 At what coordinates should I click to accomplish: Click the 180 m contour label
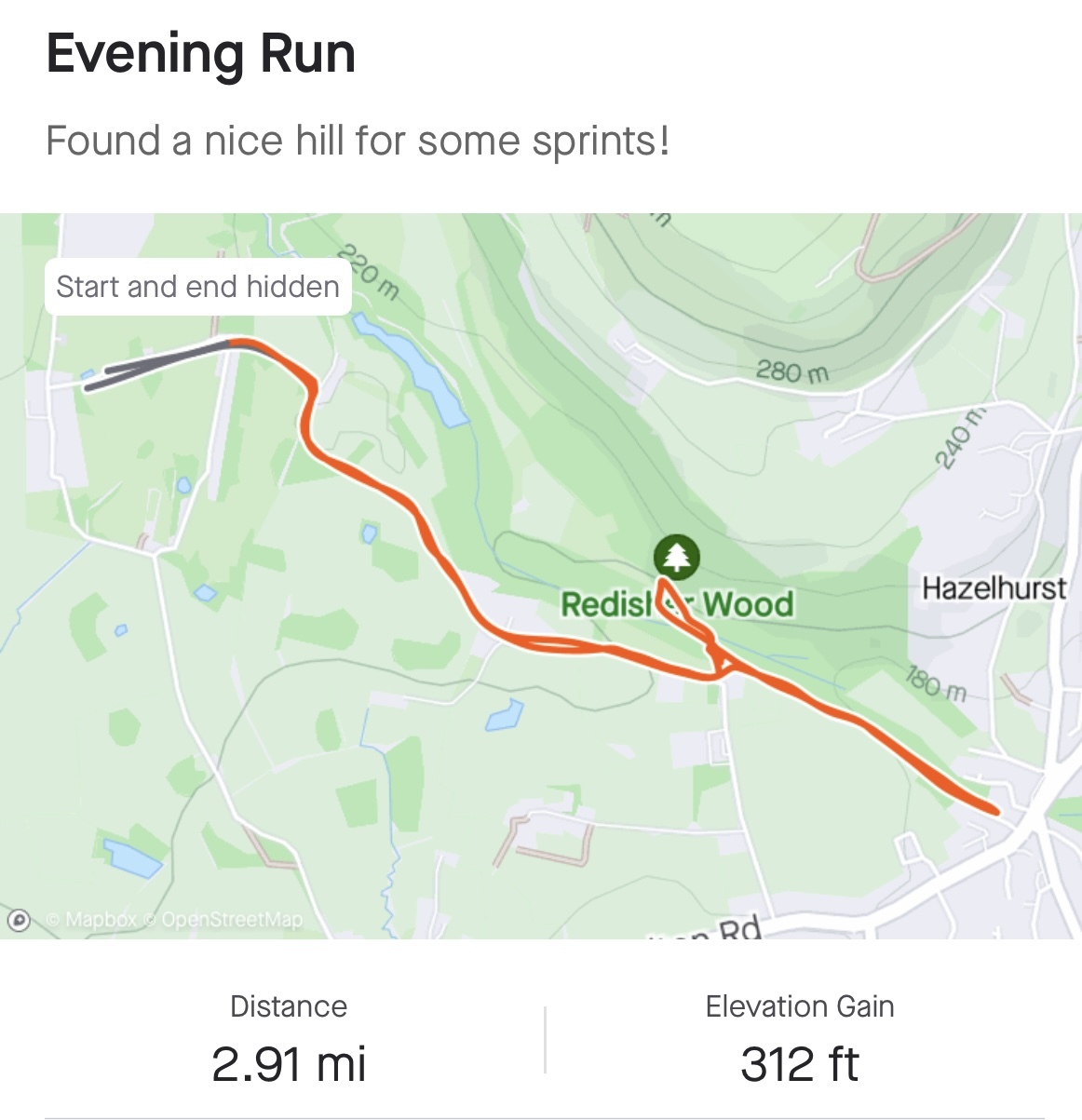click(x=936, y=684)
